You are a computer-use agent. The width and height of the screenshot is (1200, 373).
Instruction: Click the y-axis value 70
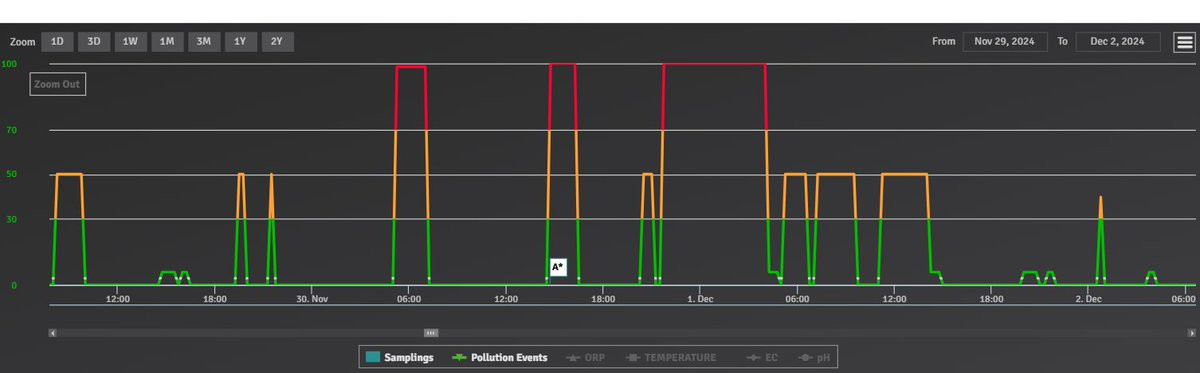11,130
